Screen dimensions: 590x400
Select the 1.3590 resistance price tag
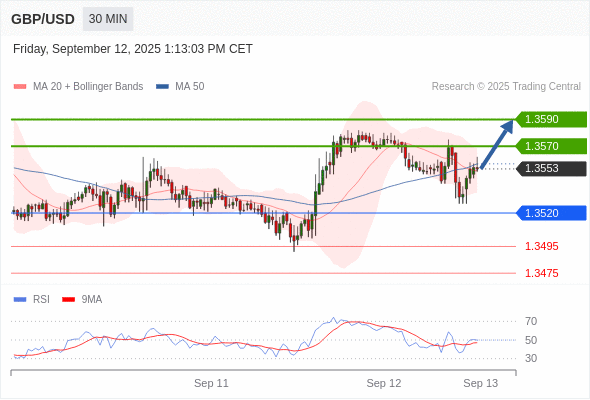click(x=551, y=119)
